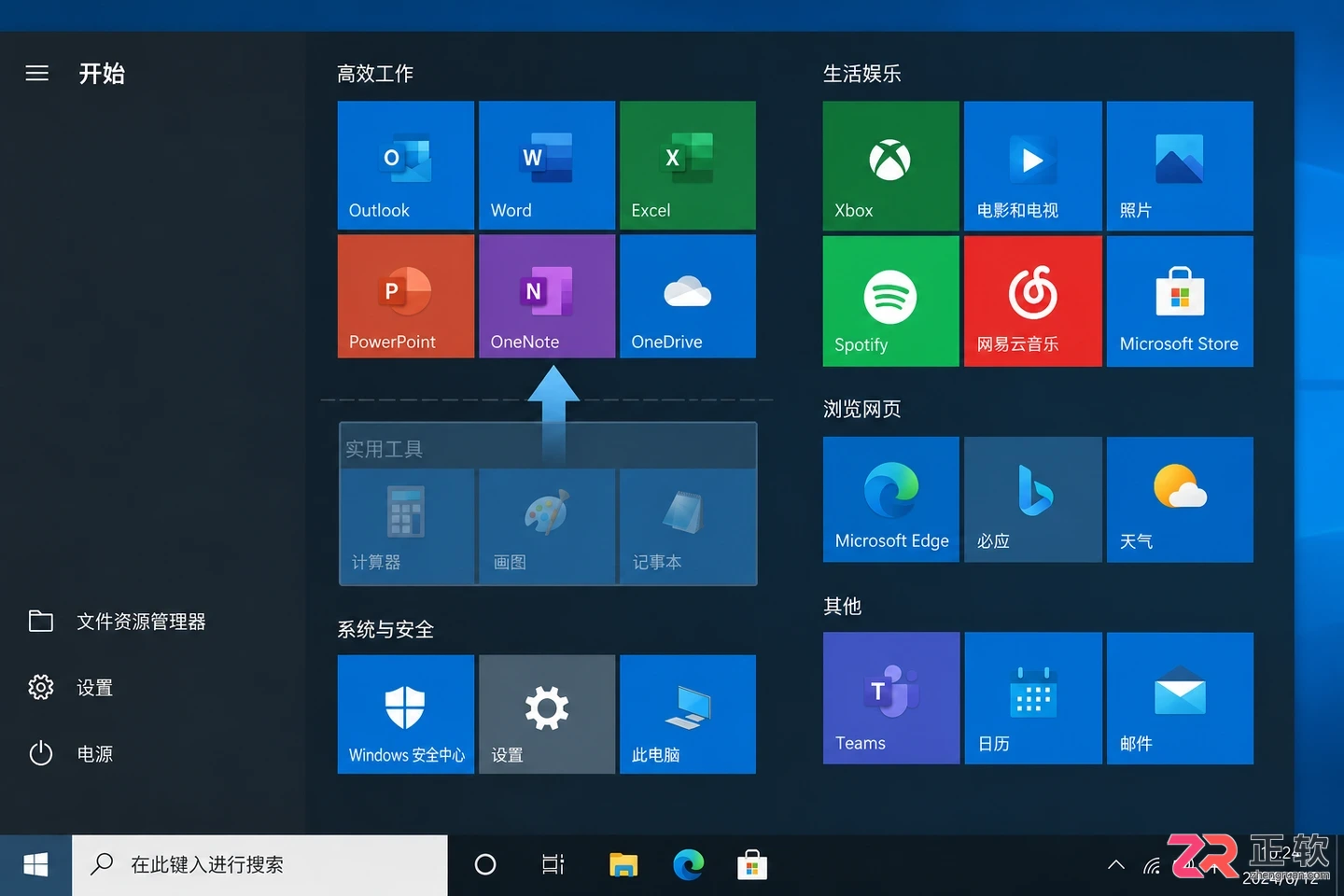The height and width of the screenshot is (896, 1344).
Task: Click the 高效工作 group title
Action: (375, 74)
